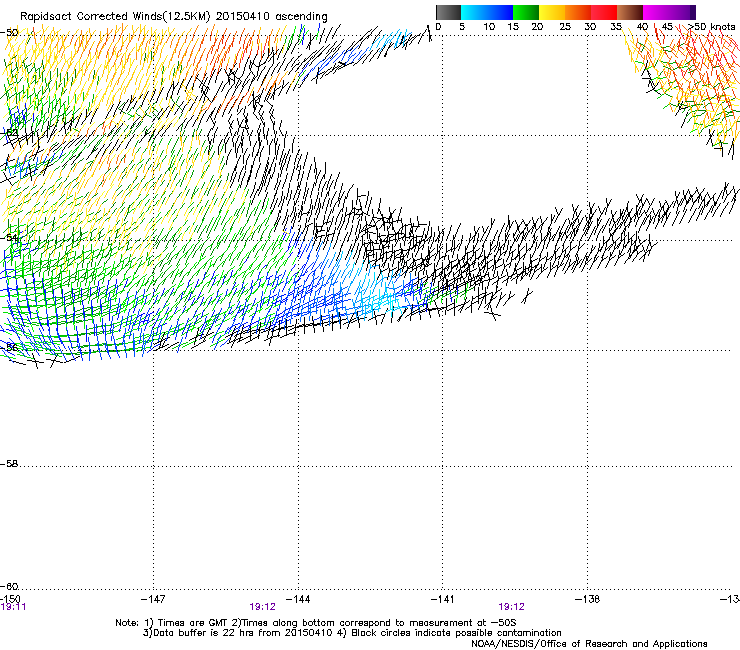Click the '-52' latitude label
The image size is (740, 650).
click(x=9, y=133)
